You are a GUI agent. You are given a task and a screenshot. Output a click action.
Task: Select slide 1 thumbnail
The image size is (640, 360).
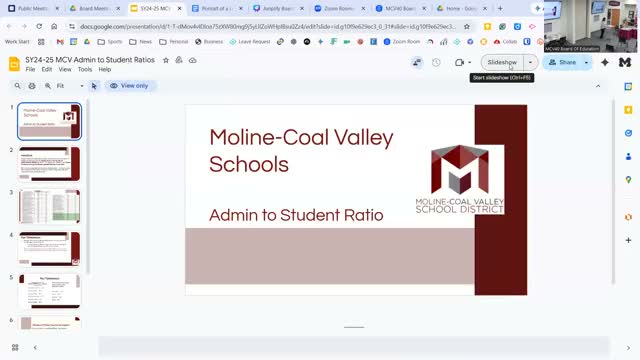coord(49,121)
